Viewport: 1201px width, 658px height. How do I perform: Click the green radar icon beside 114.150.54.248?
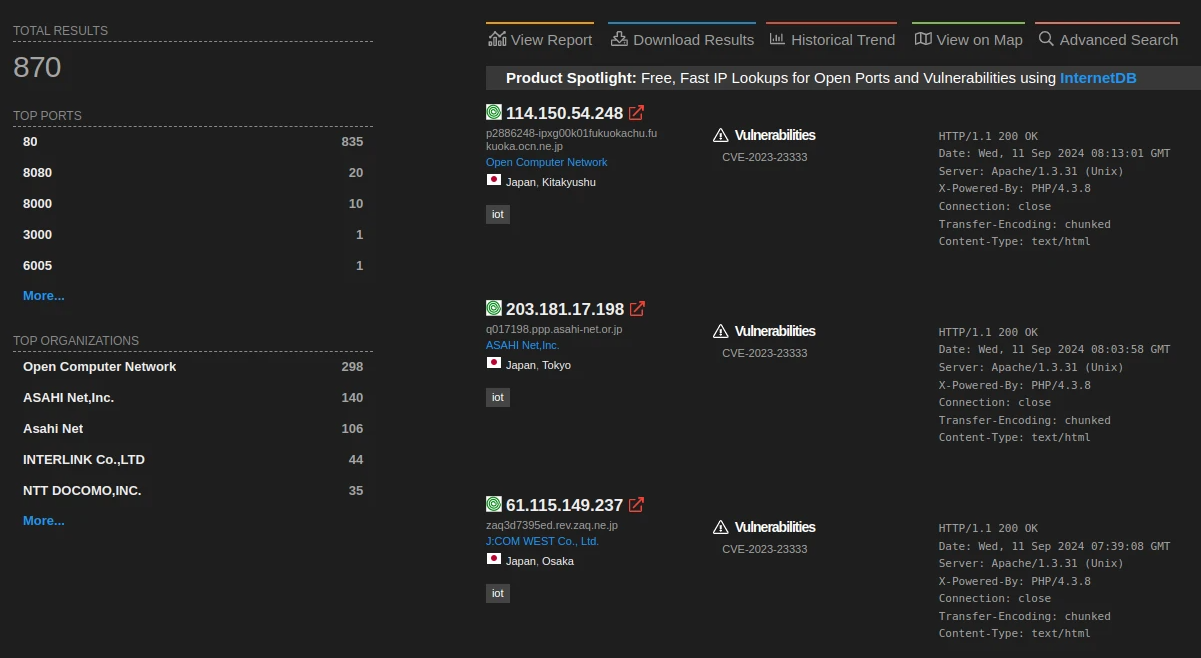click(x=494, y=113)
